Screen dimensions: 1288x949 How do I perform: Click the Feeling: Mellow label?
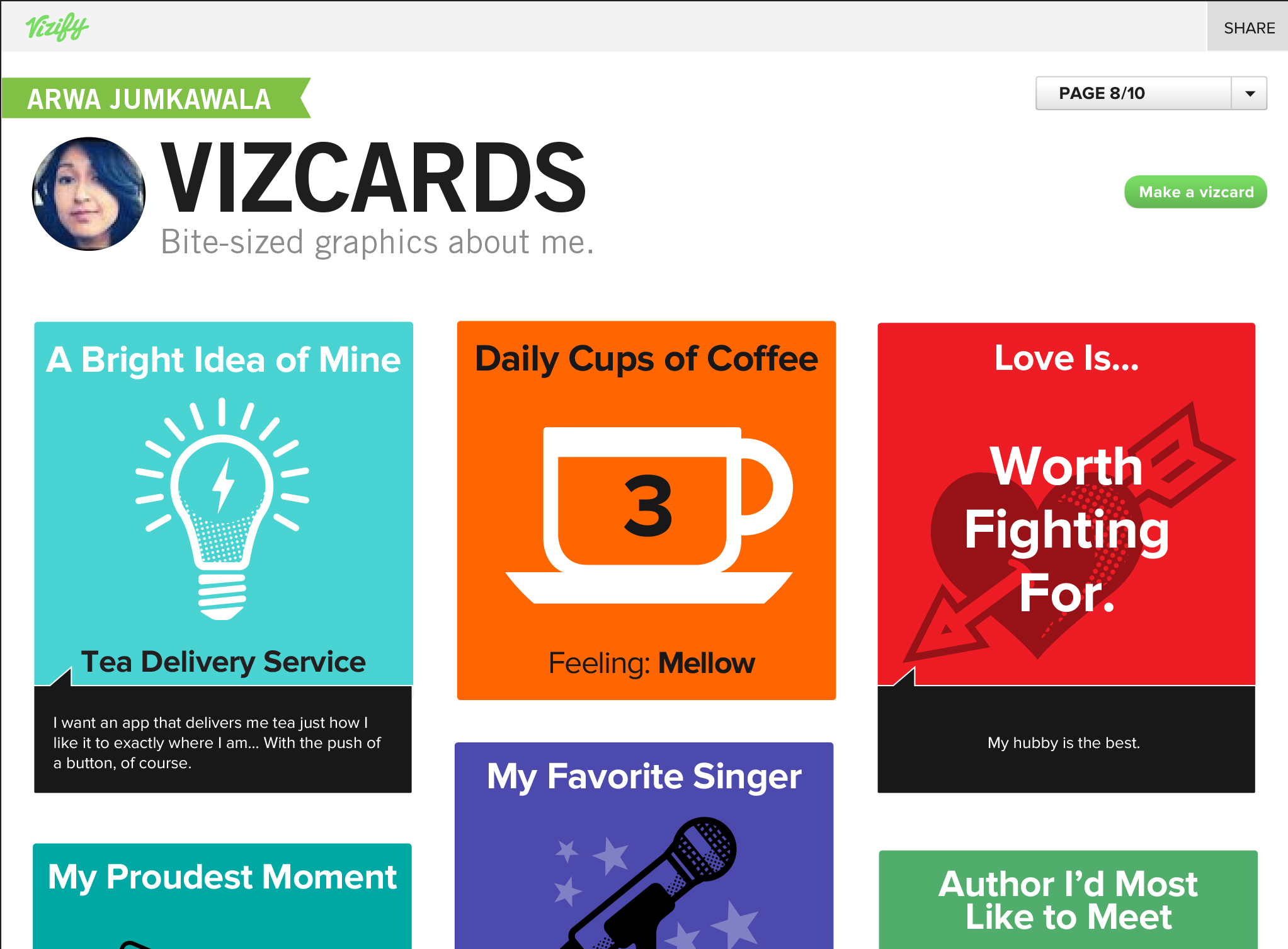click(651, 663)
